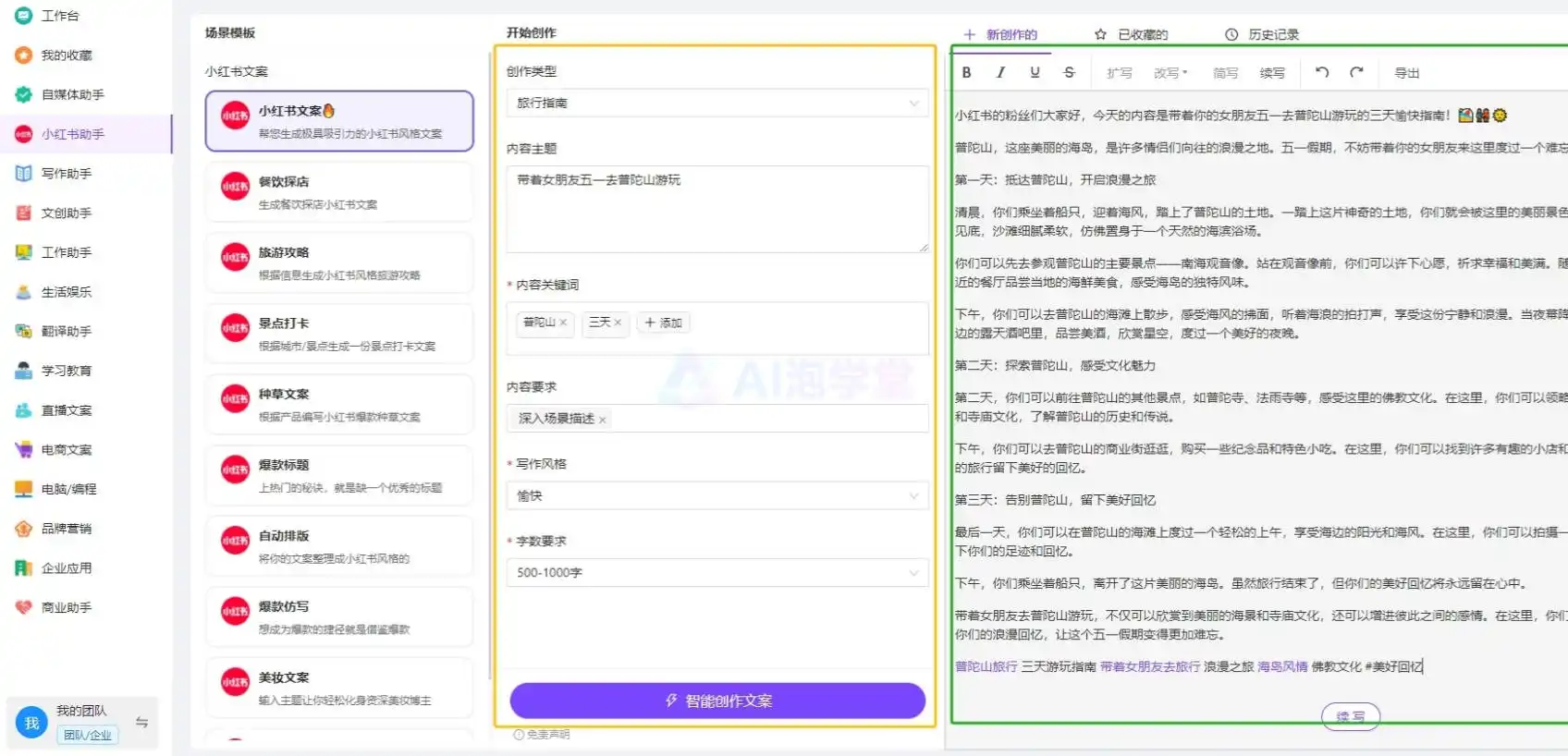The image size is (1568, 756).
Task: Click 智能创作文案 generate button
Action: 717,701
